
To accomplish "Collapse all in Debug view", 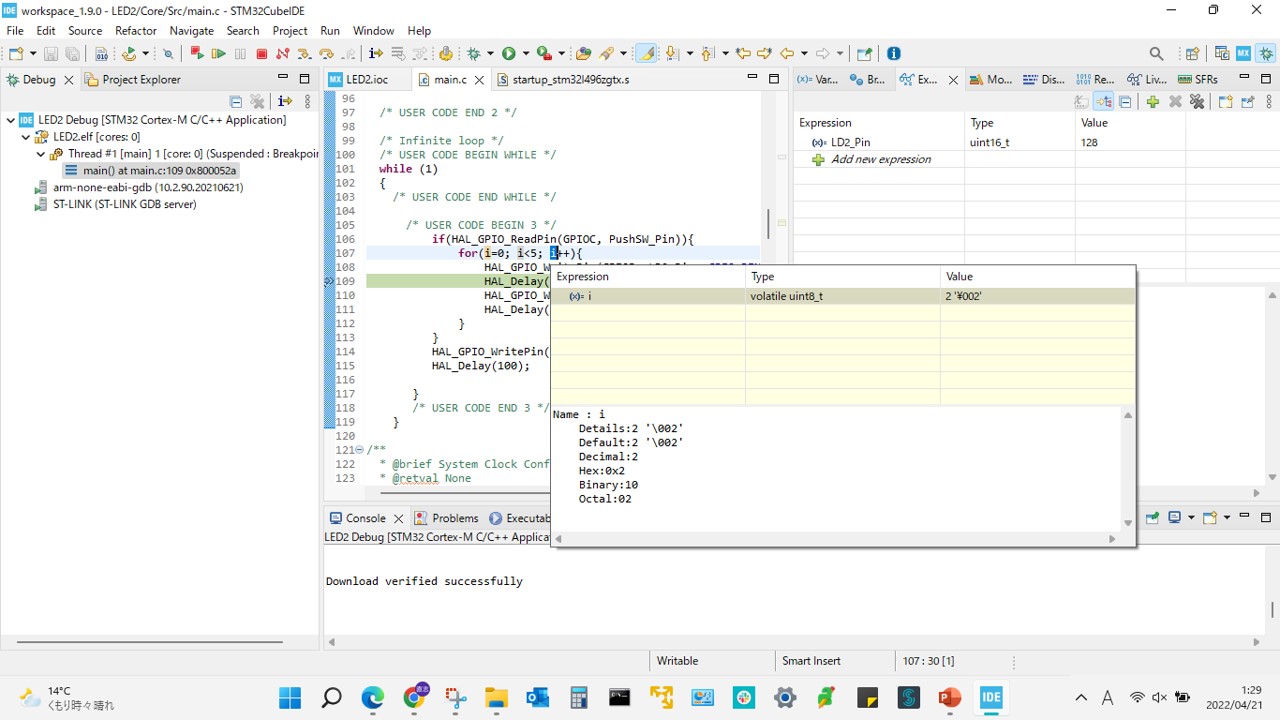I will click(236, 101).
